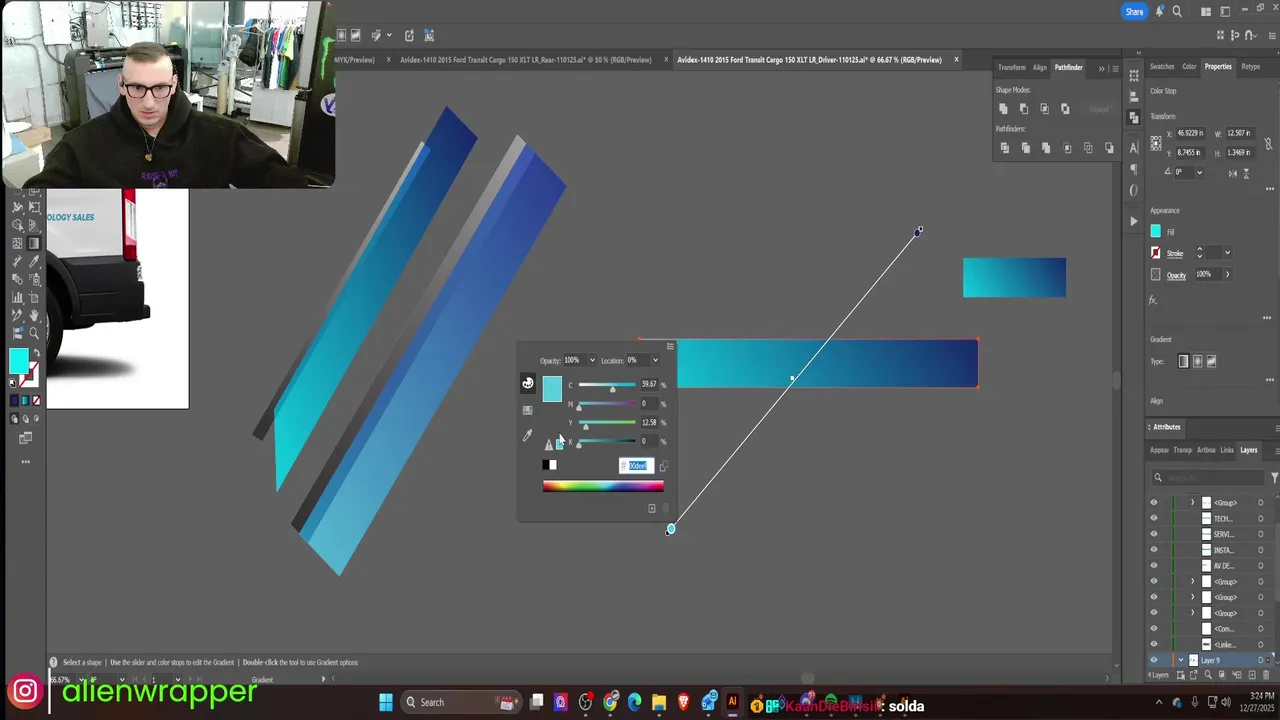Toggle constrain width and height proportions link
The image size is (1280, 720).
click(x=1268, y=143)
